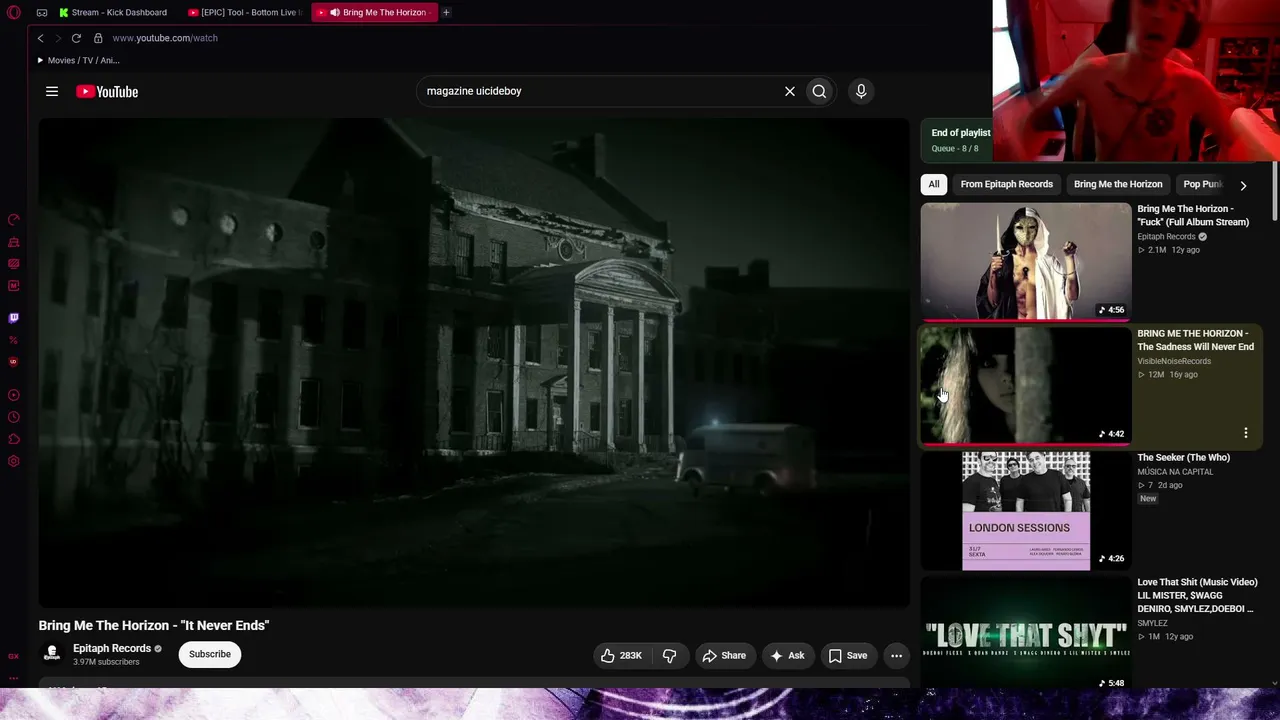The height and width of the screenshot is (720, 1280).
Task: Submit the YouTube search
Action: (819, 91)
